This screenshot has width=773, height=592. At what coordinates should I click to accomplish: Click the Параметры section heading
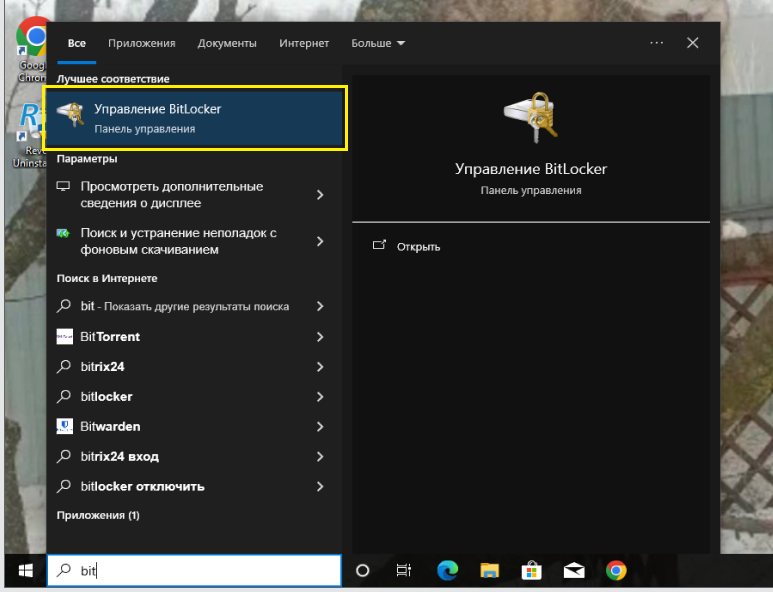[x=87, y=159]
